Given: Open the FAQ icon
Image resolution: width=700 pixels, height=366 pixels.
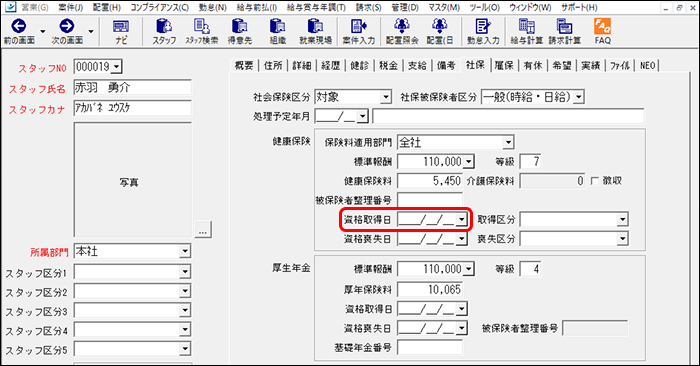Looking at the screenshot, I should 602,31.
